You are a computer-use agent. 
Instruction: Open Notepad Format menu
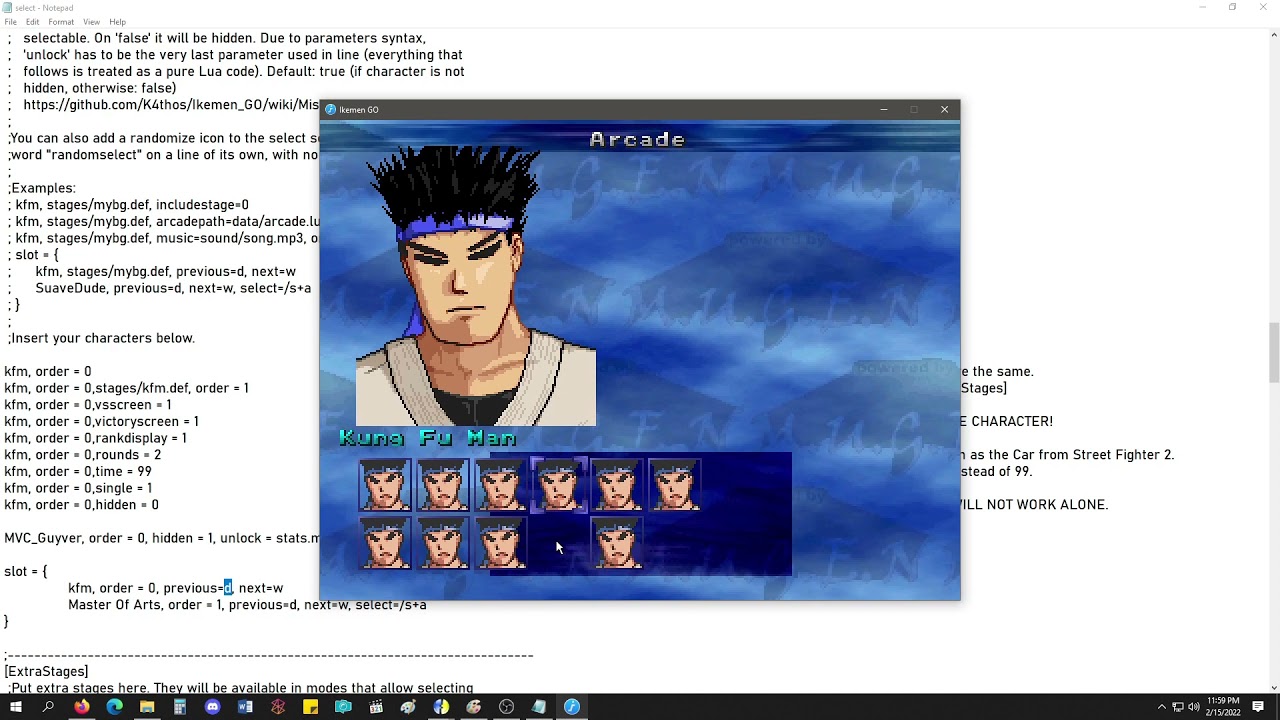(x=61, y=22)
